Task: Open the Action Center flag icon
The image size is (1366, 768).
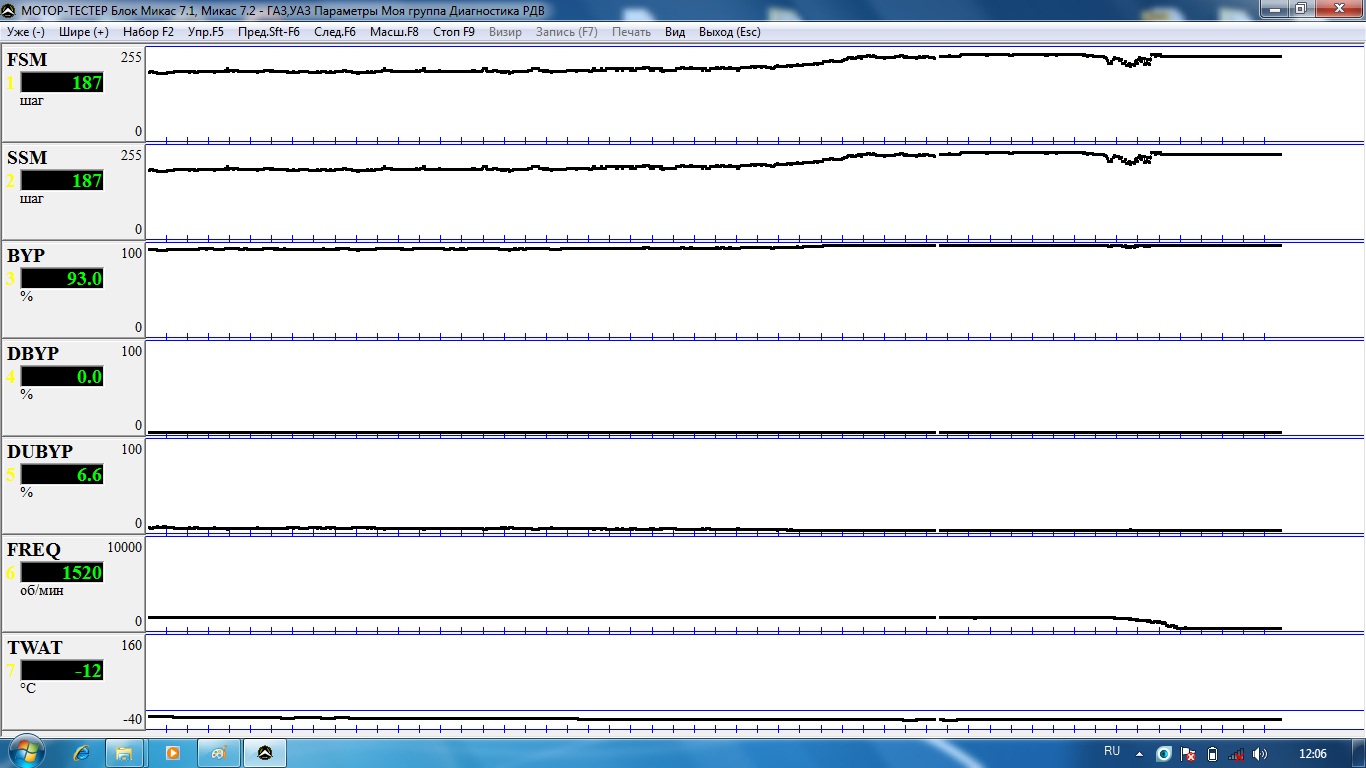Action: [1188, 754]
